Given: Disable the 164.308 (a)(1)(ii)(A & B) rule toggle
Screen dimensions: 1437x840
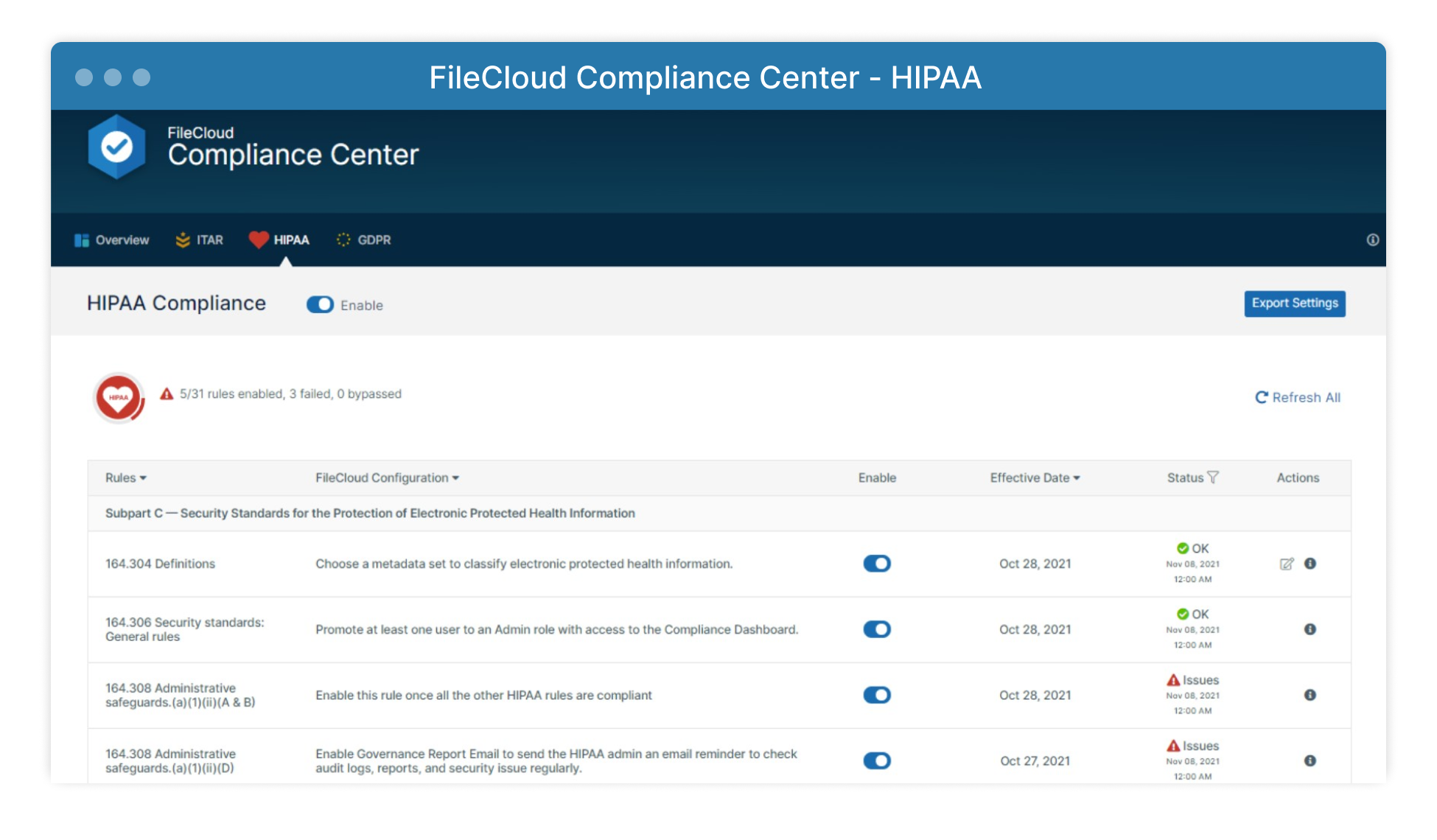Looking at the screenshot, I should (876, 695).
